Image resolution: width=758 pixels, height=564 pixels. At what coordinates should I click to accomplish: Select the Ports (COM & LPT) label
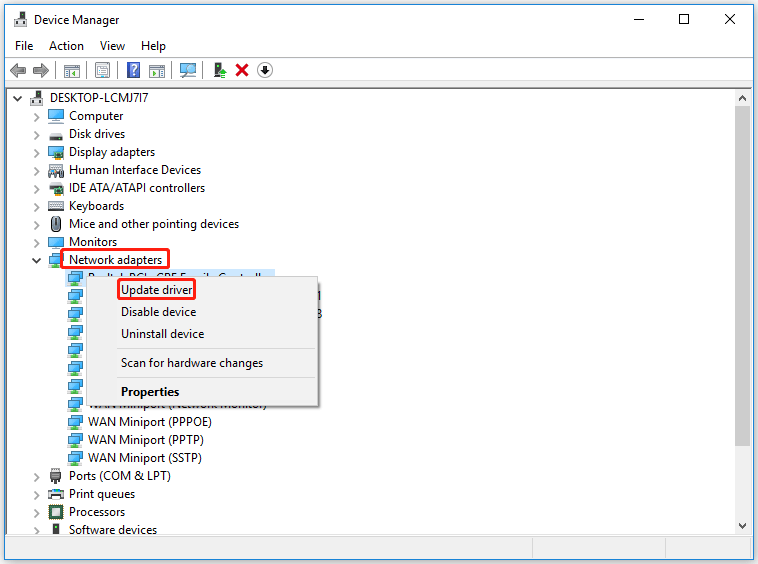pyautogui.click(x=120, y=476)
